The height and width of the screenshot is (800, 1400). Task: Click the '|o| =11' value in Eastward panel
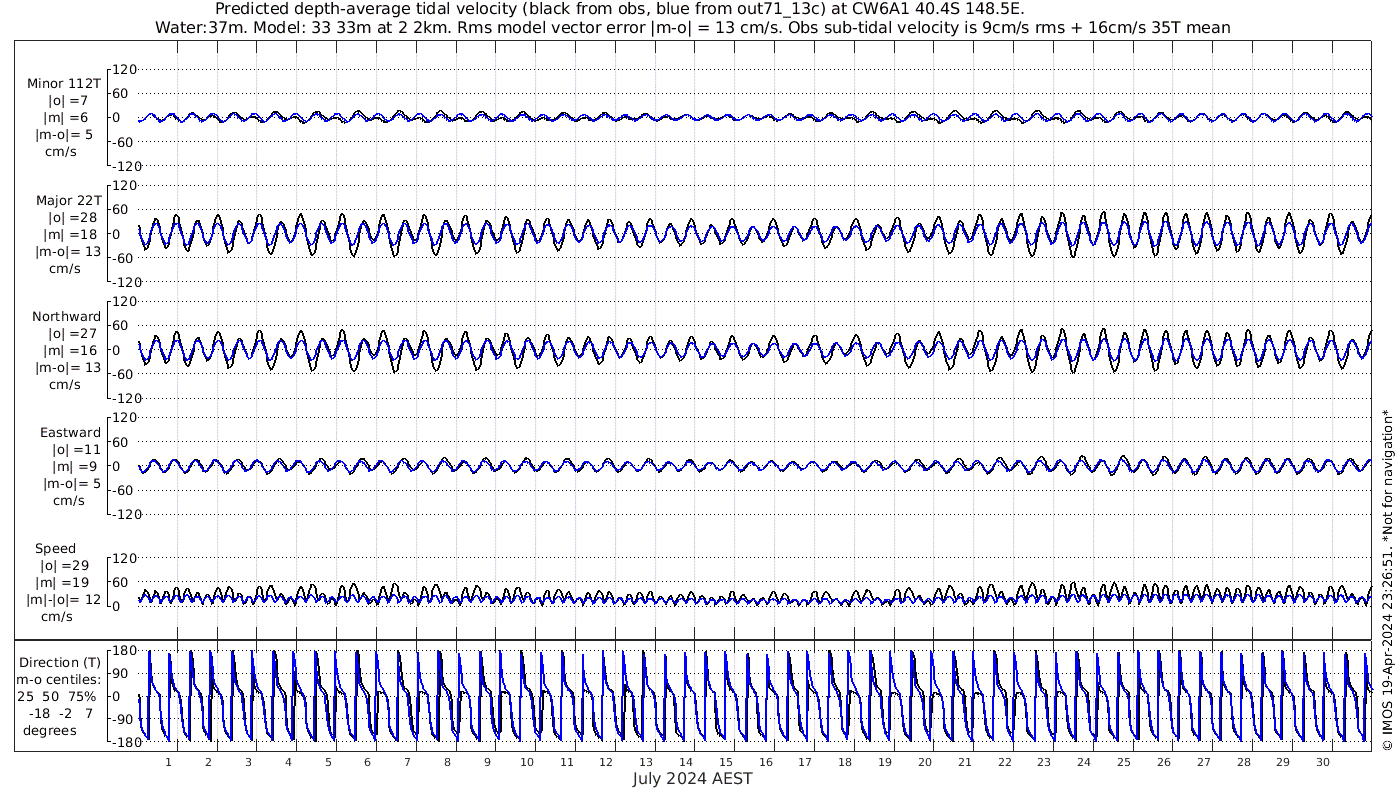75,449
